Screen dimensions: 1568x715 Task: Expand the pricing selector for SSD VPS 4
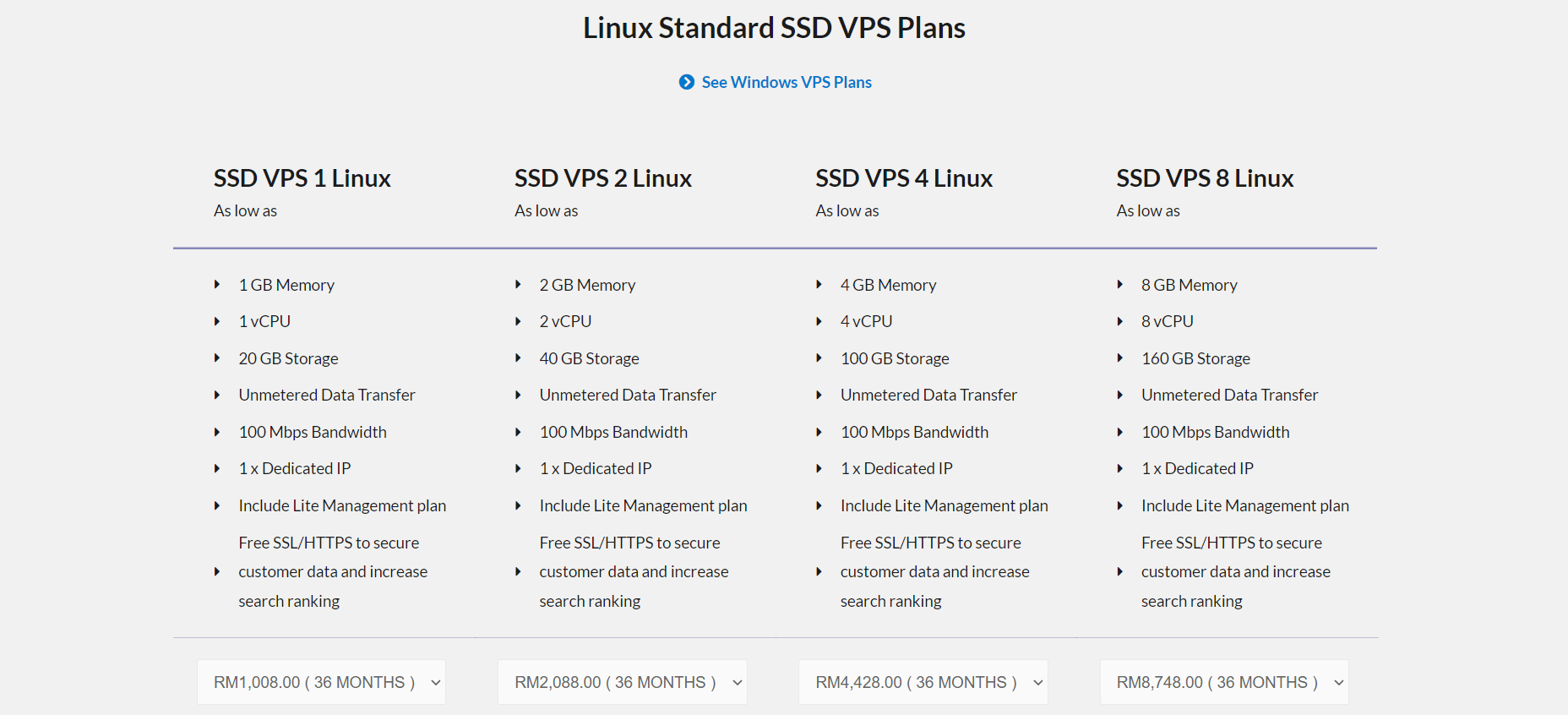(x=923, y=681)
